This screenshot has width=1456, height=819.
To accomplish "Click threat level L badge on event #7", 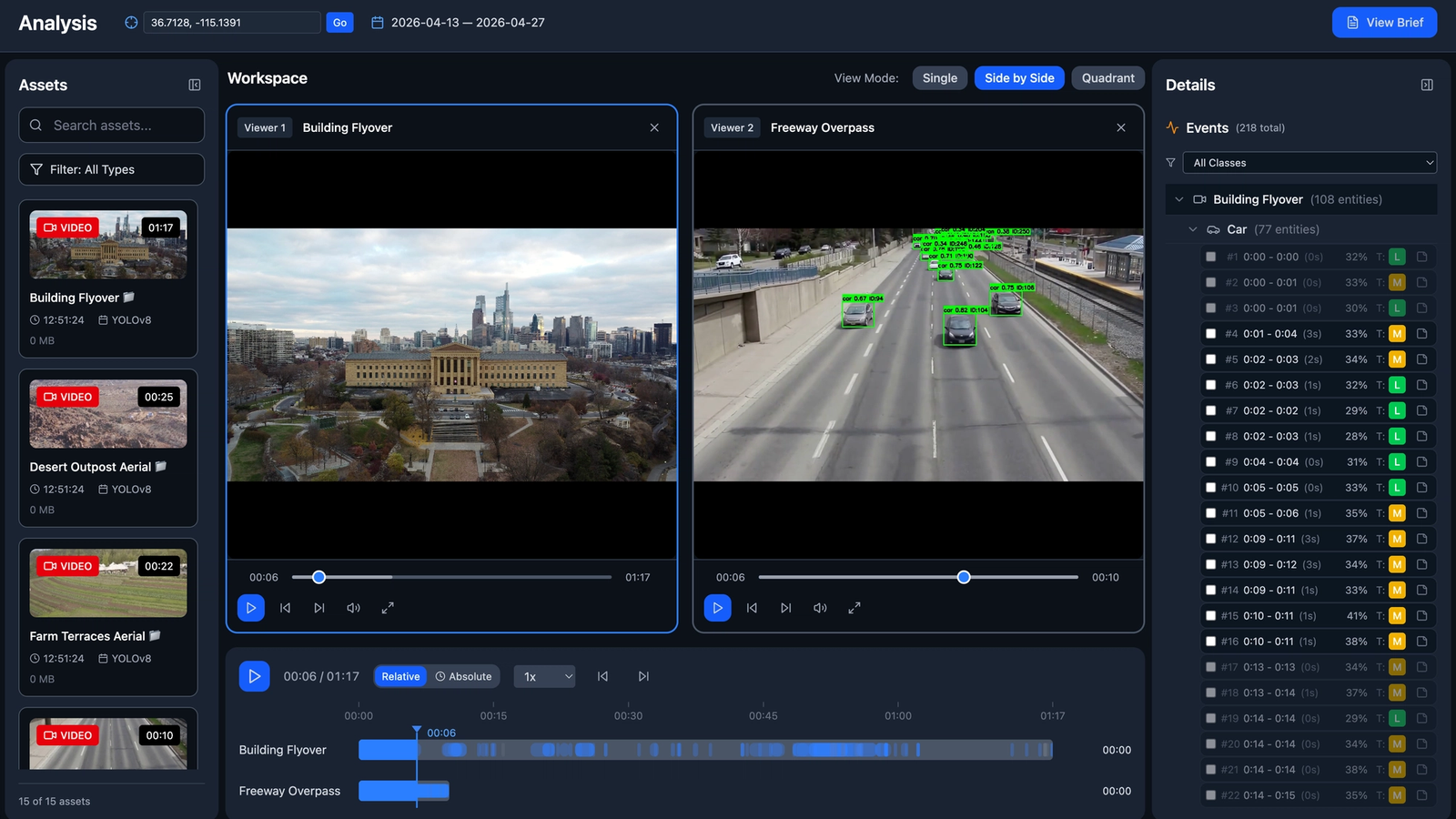I will (1397, 410).
